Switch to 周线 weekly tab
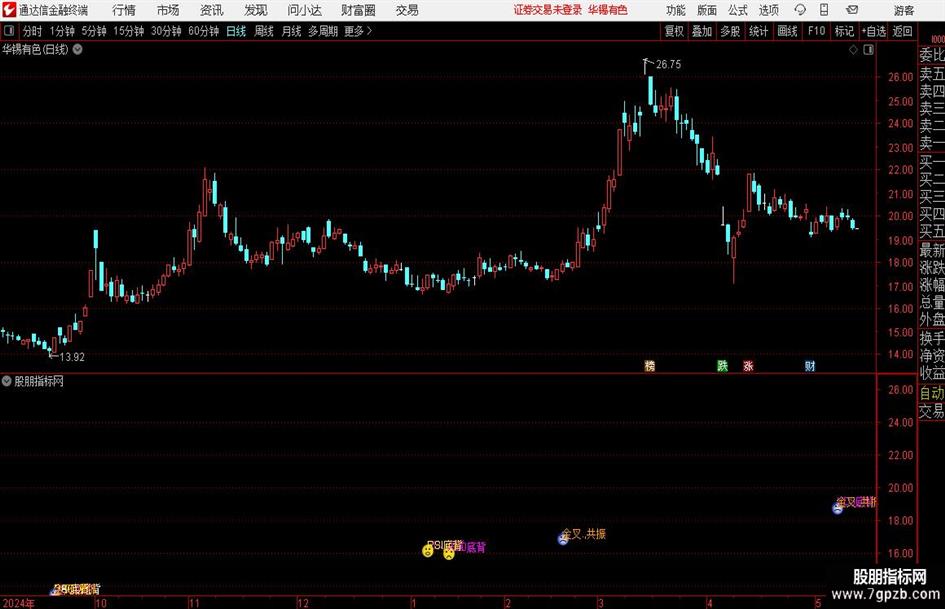This screenshot has width=945, height=609. click(264, 31)
